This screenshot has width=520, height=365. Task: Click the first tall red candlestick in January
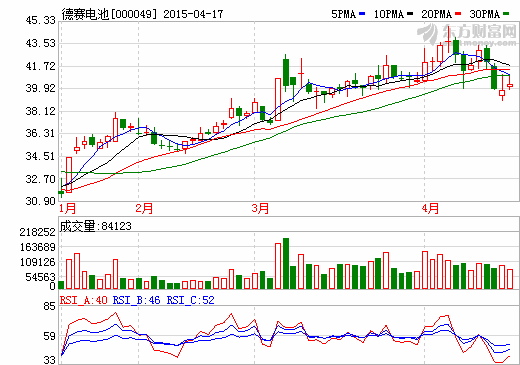[69, 175]
